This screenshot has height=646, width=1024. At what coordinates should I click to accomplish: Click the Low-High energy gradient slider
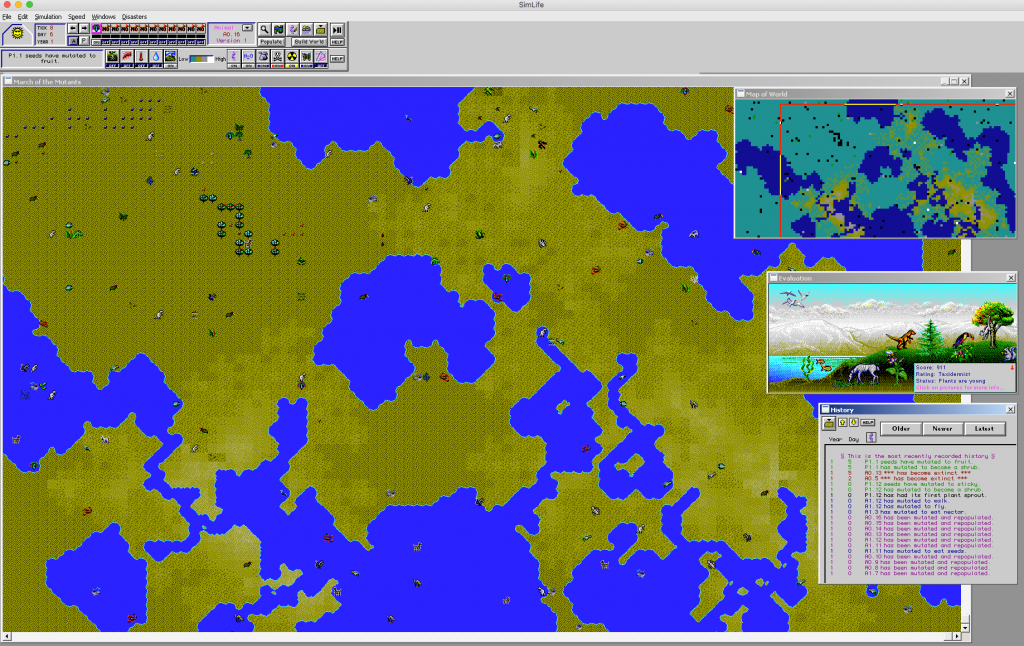point(201,57)
